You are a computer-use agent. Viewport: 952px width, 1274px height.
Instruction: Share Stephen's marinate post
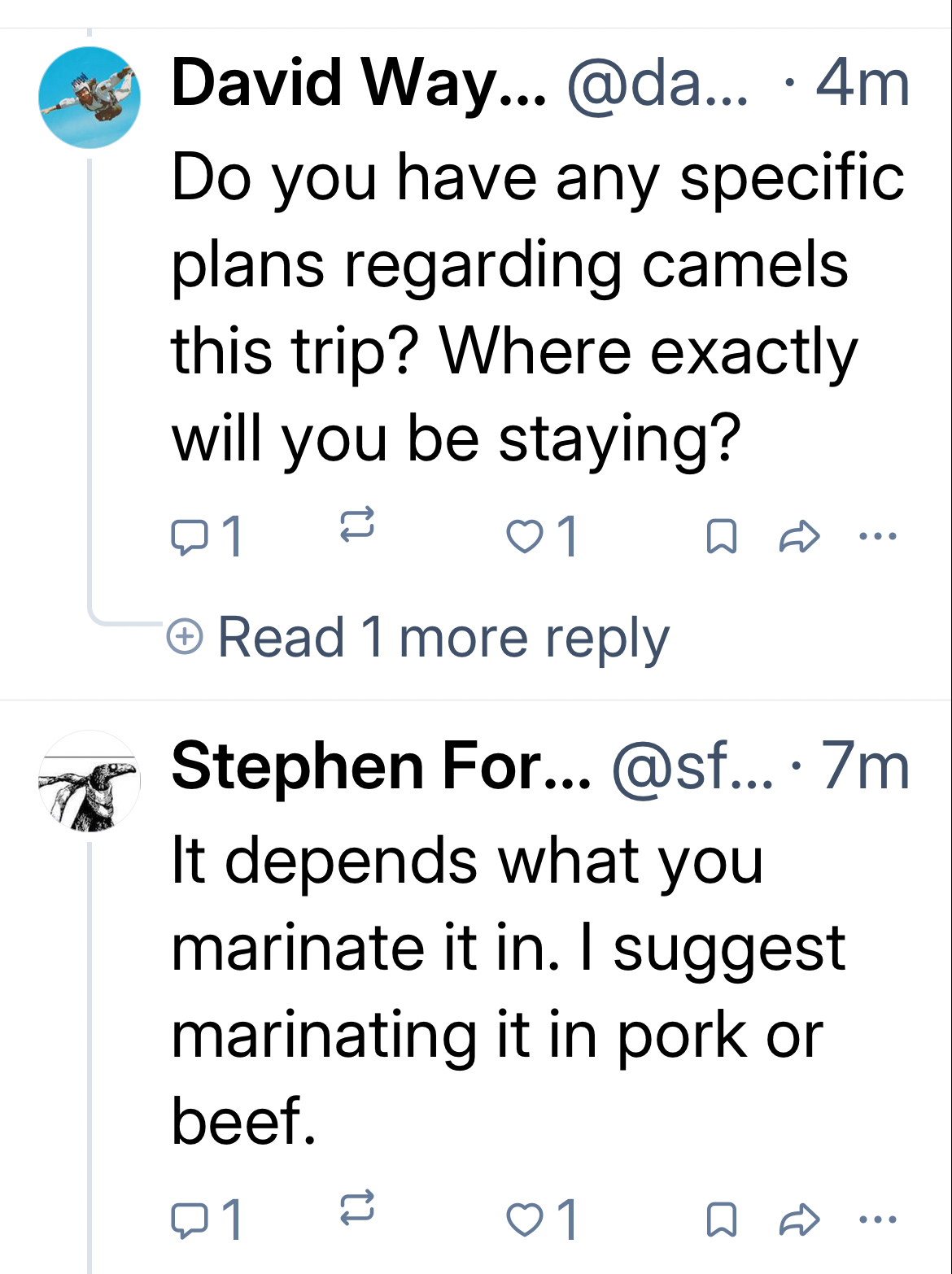click(799, 1220)
